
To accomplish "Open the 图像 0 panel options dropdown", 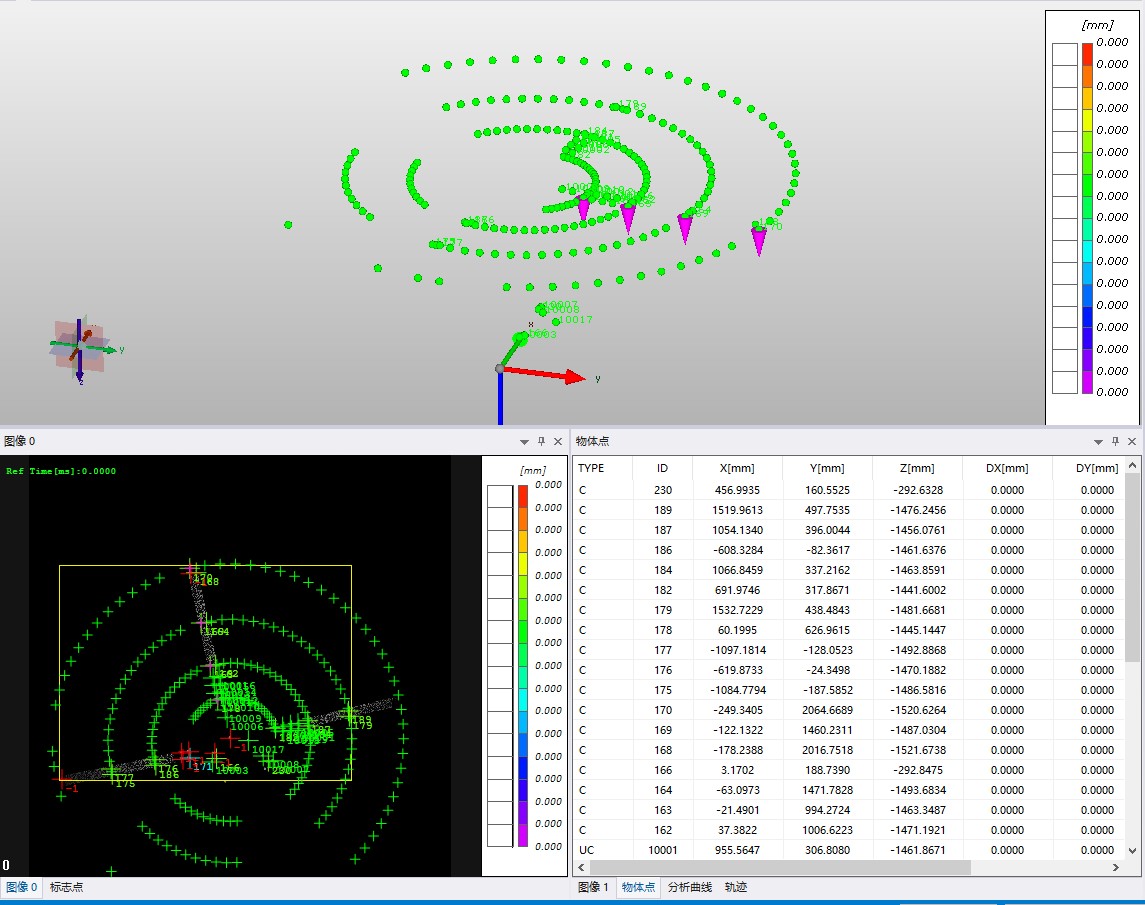I will (524, 441).
